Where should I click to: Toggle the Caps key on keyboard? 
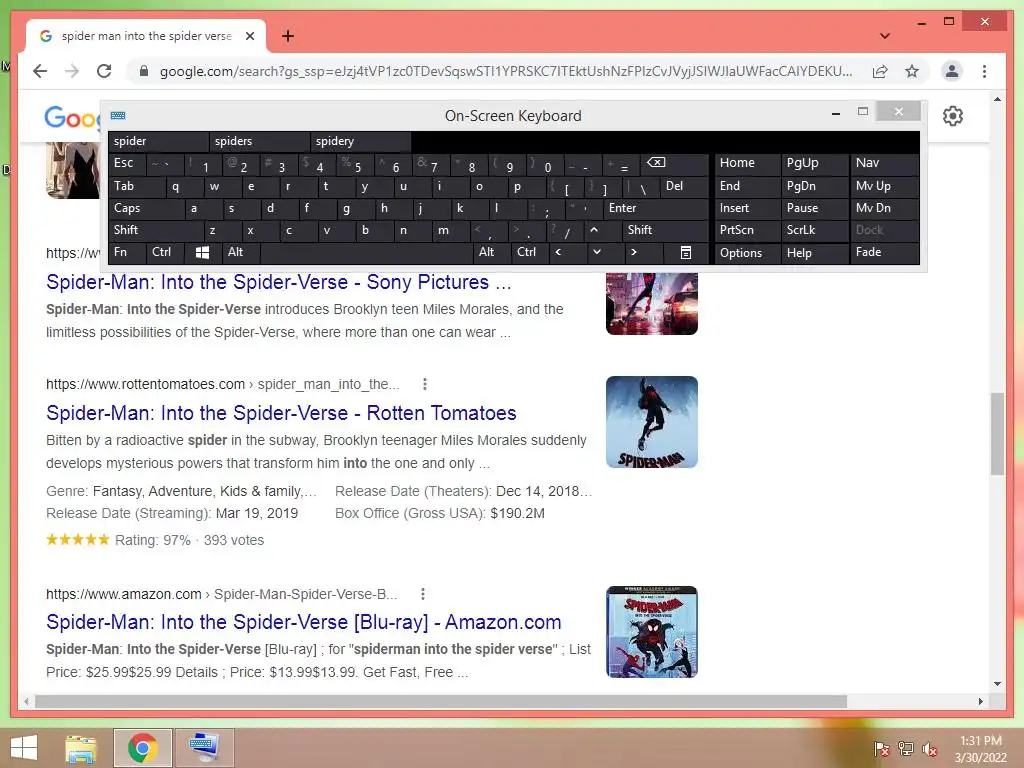(146, 208)
